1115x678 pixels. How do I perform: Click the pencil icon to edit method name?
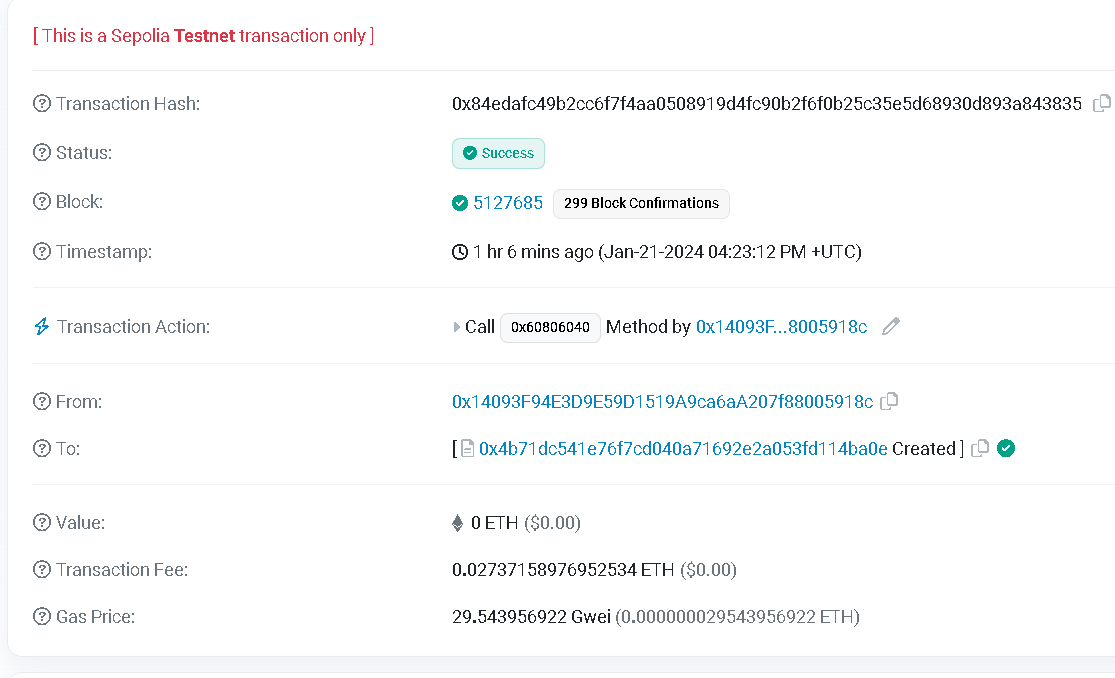890,326
